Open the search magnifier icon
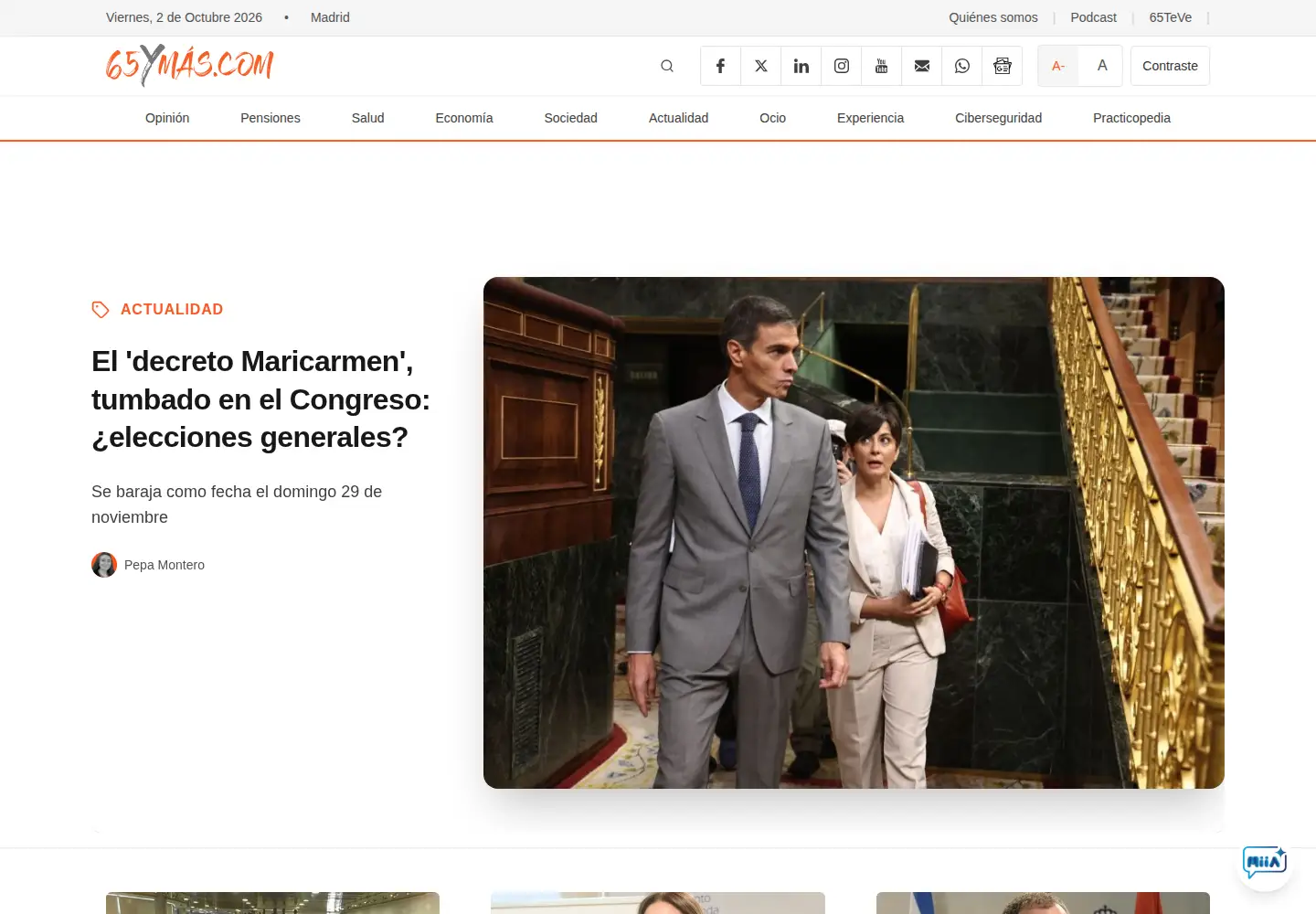This screenshot has height=914, width=1316. [x=667, y=66]
